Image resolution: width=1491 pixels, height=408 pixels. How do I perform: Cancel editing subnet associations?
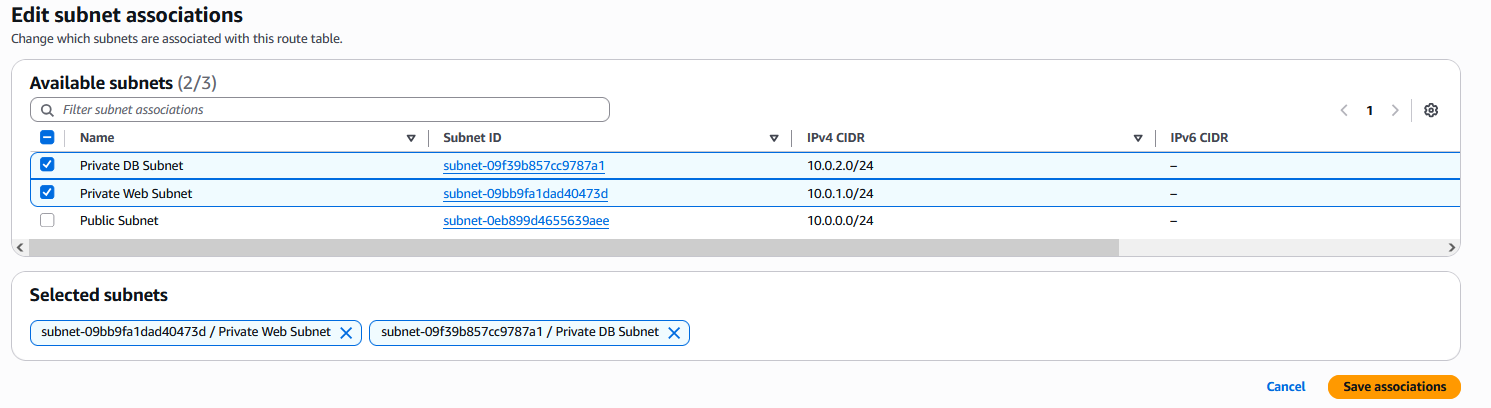click(1286, 387)
